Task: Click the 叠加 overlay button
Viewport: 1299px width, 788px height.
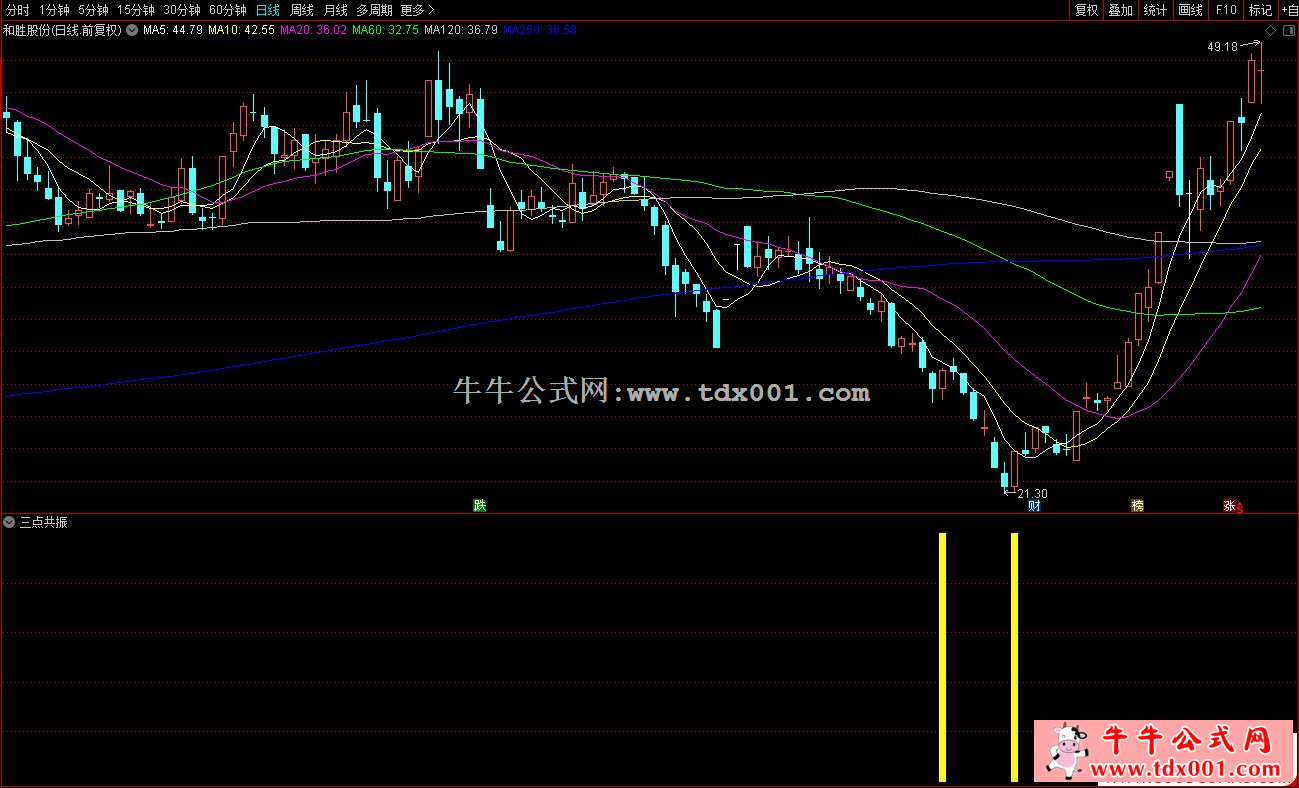Action: click(x=1120, y=10)
